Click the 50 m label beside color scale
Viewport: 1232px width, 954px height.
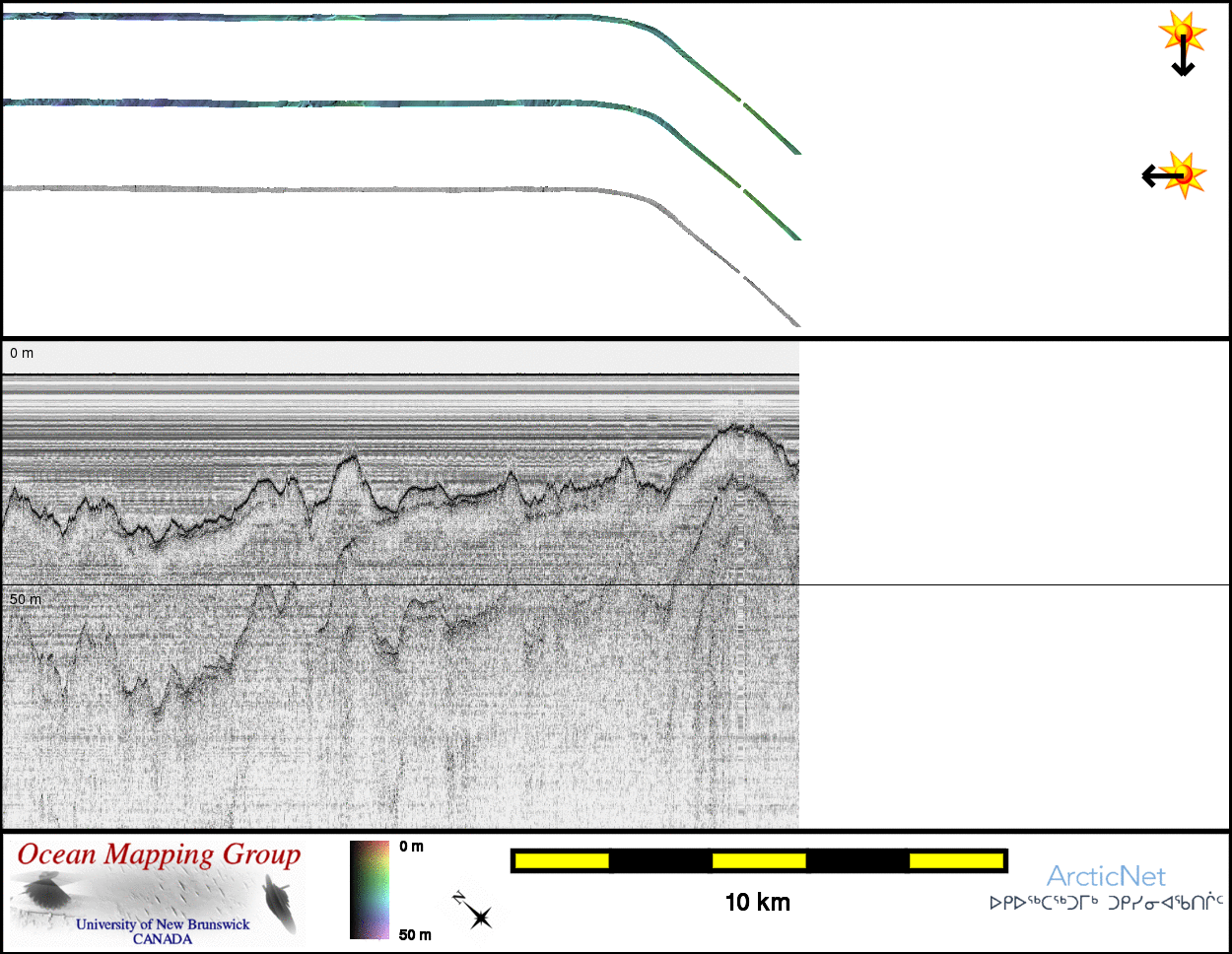[x=415, y=934]
